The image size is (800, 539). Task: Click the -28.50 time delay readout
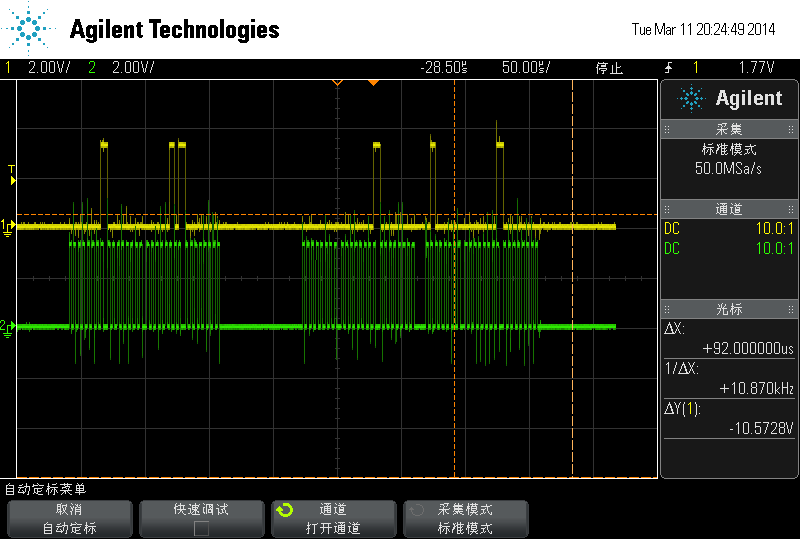pos(444,67)
